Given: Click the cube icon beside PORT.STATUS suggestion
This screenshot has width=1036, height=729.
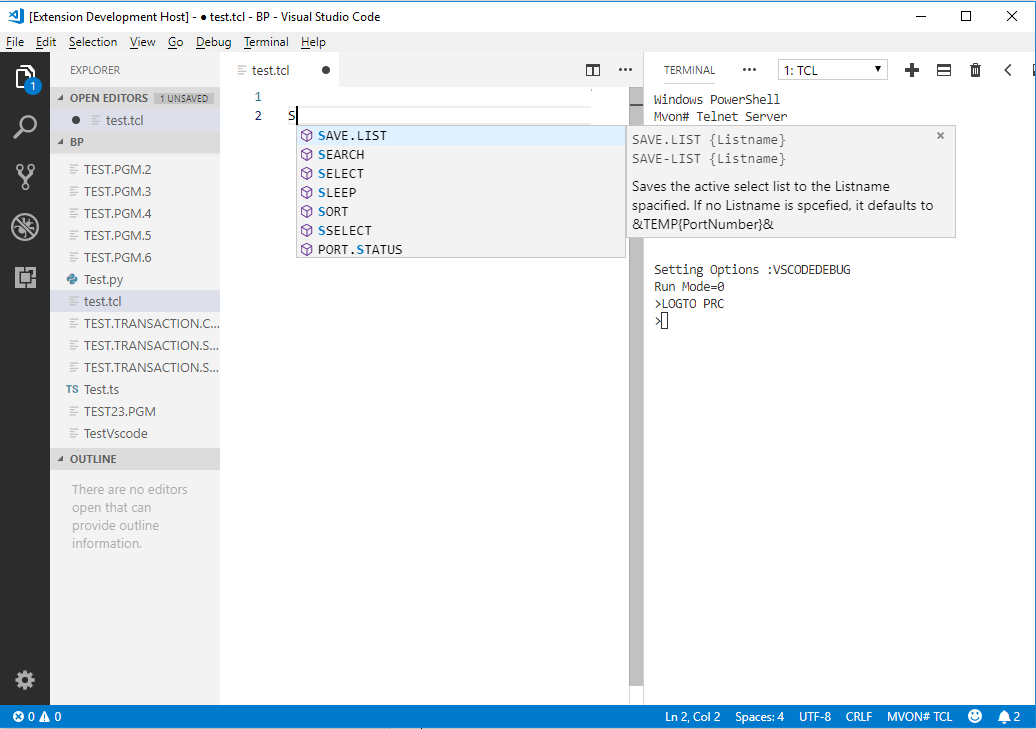Looking at the screenshot, I should 307,249.
